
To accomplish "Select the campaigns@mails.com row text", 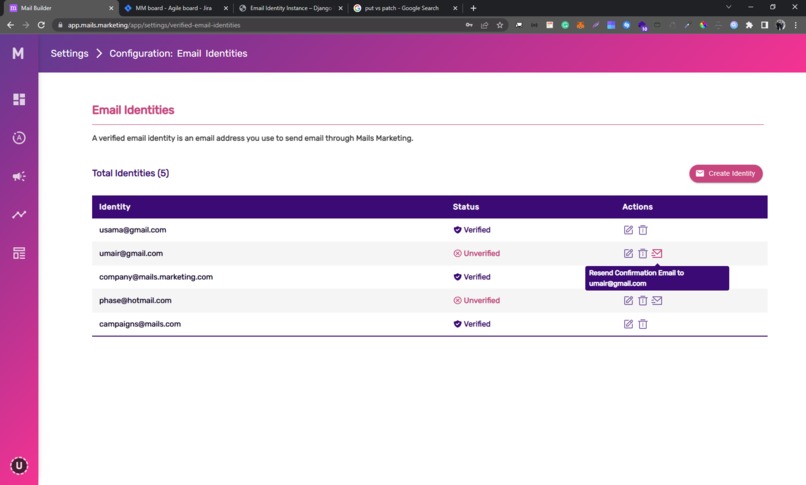I will point(140,324).
